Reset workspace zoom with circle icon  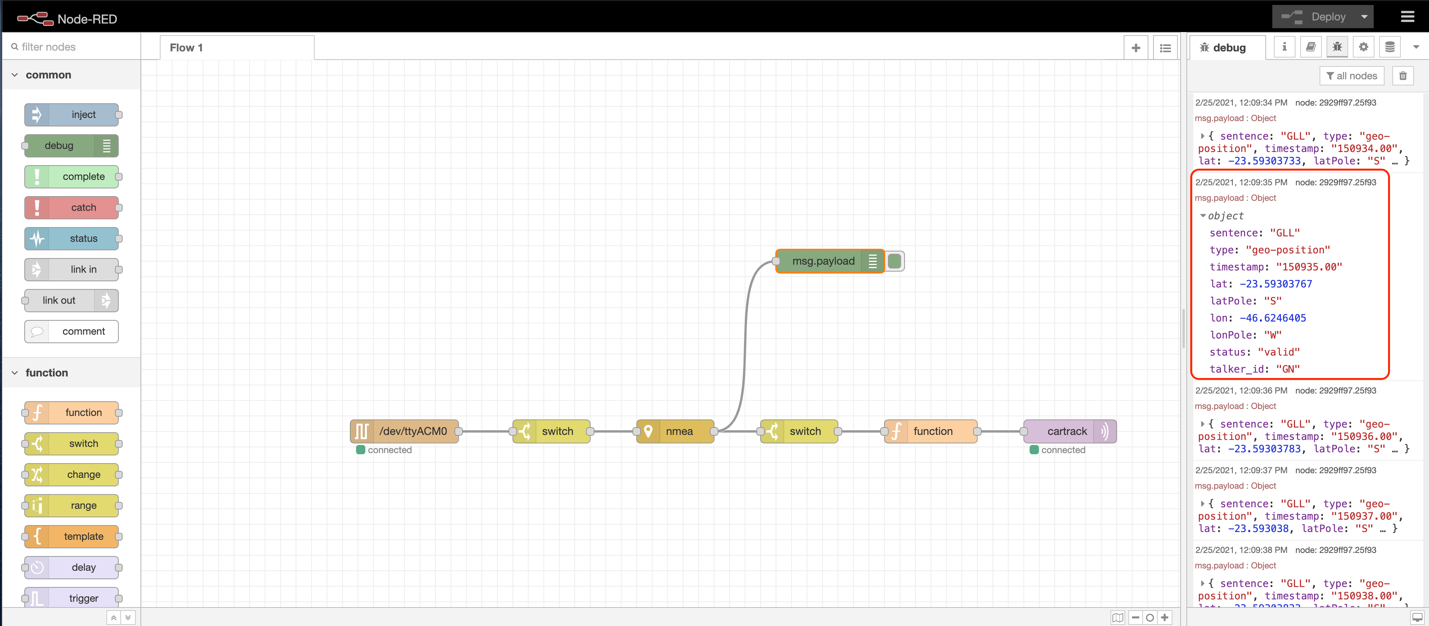(1150, 618)
